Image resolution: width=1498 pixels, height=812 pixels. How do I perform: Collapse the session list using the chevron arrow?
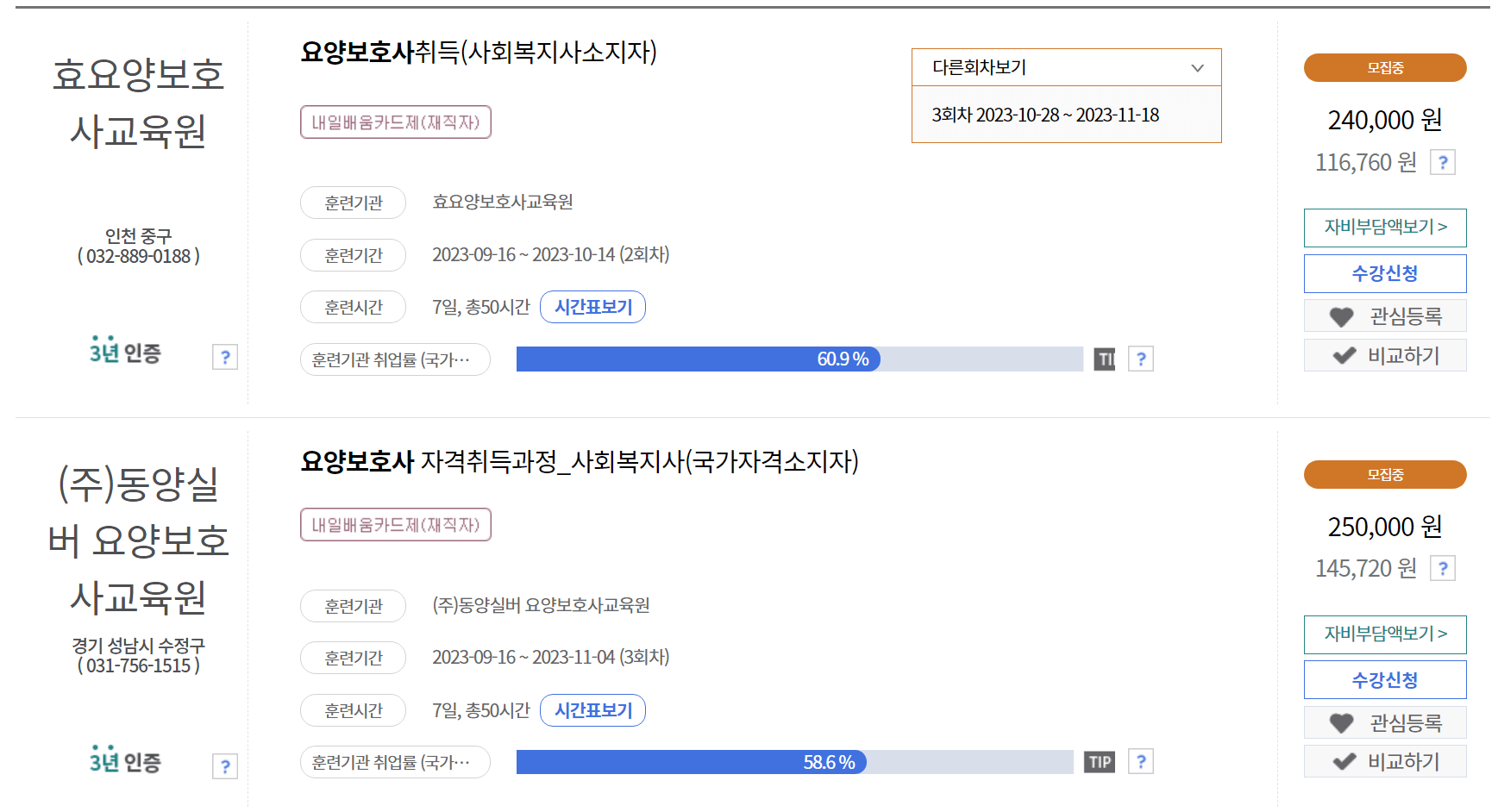tap(1197, 67)
